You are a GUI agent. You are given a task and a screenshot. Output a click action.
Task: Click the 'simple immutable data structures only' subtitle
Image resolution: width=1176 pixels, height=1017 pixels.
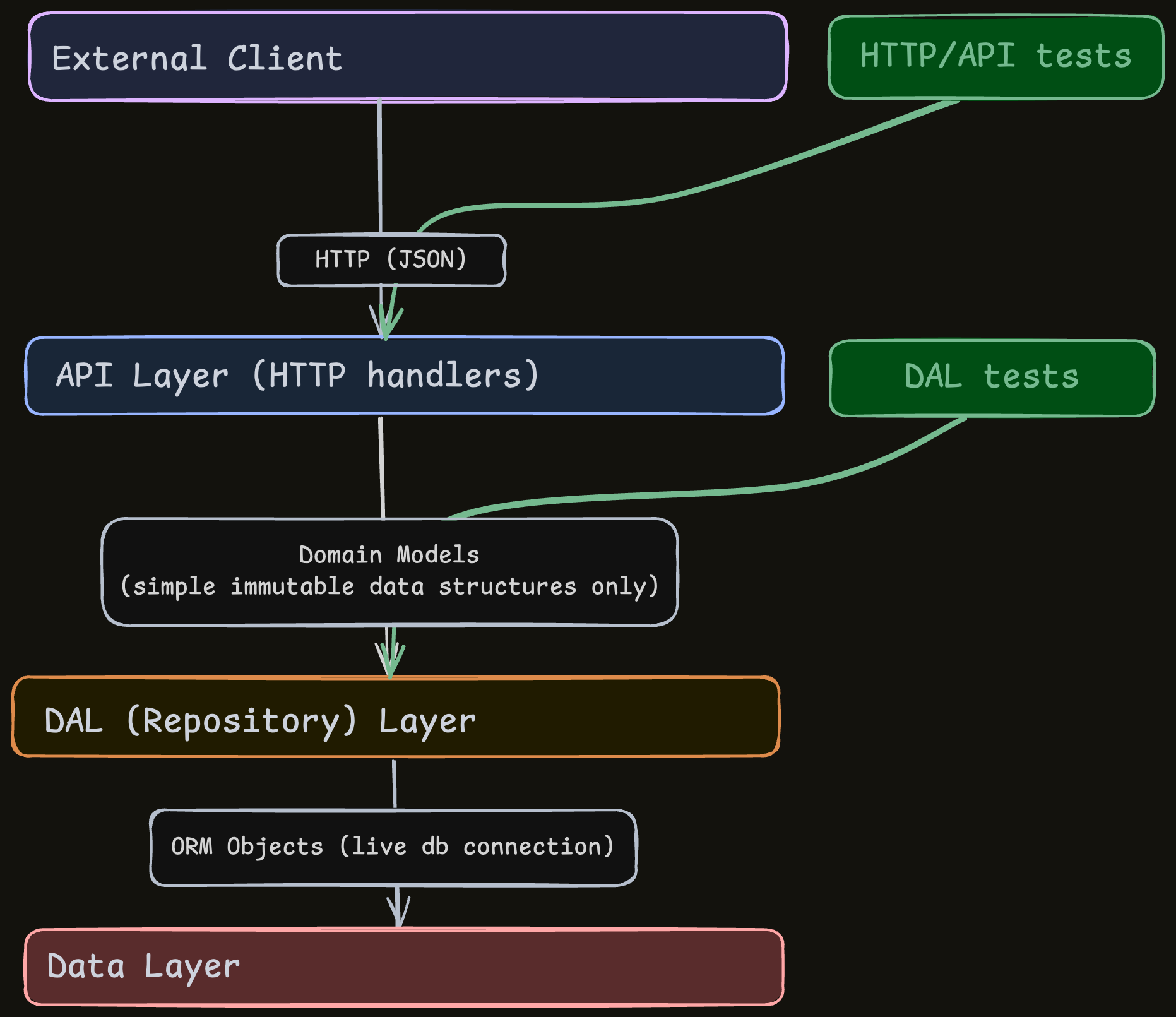pyautogui.click(x=389, y=586)
